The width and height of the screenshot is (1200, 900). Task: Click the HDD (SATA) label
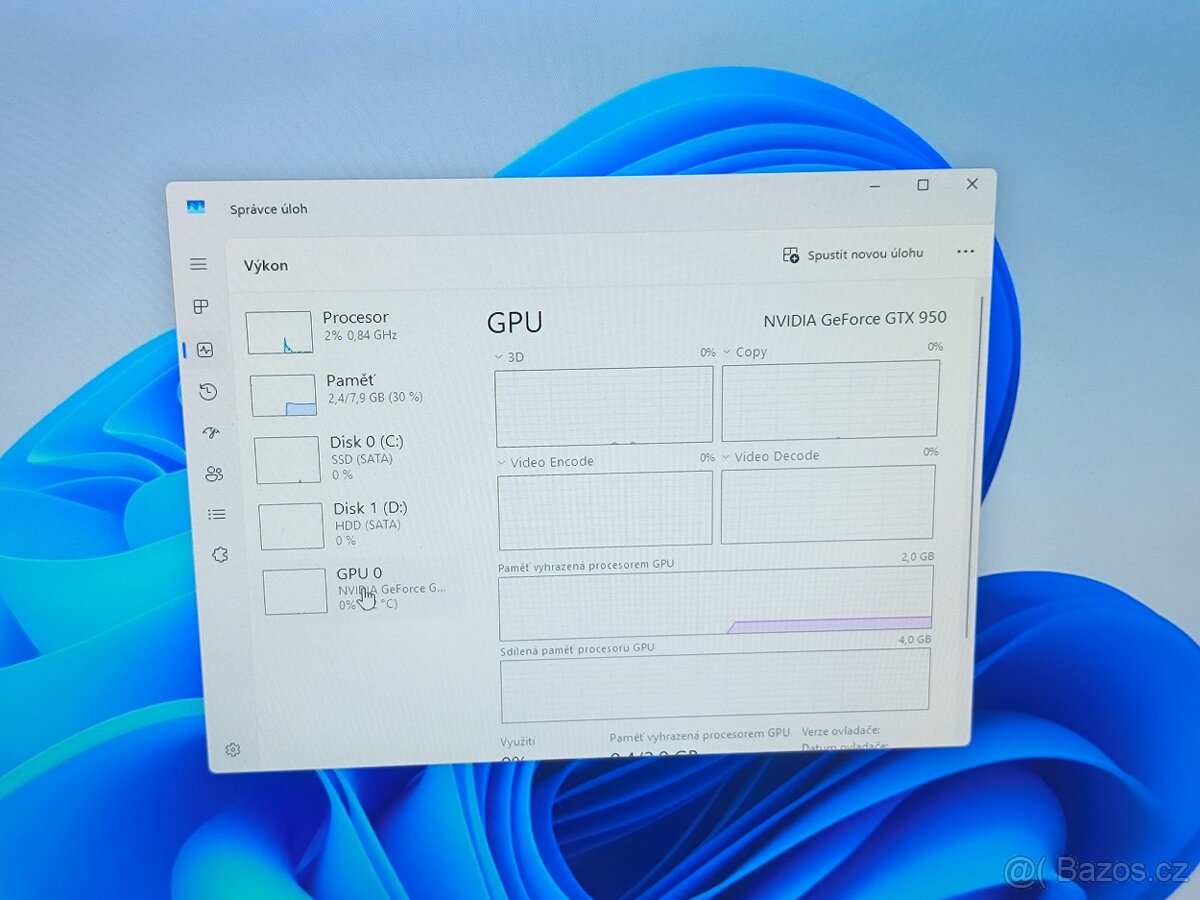367,525
